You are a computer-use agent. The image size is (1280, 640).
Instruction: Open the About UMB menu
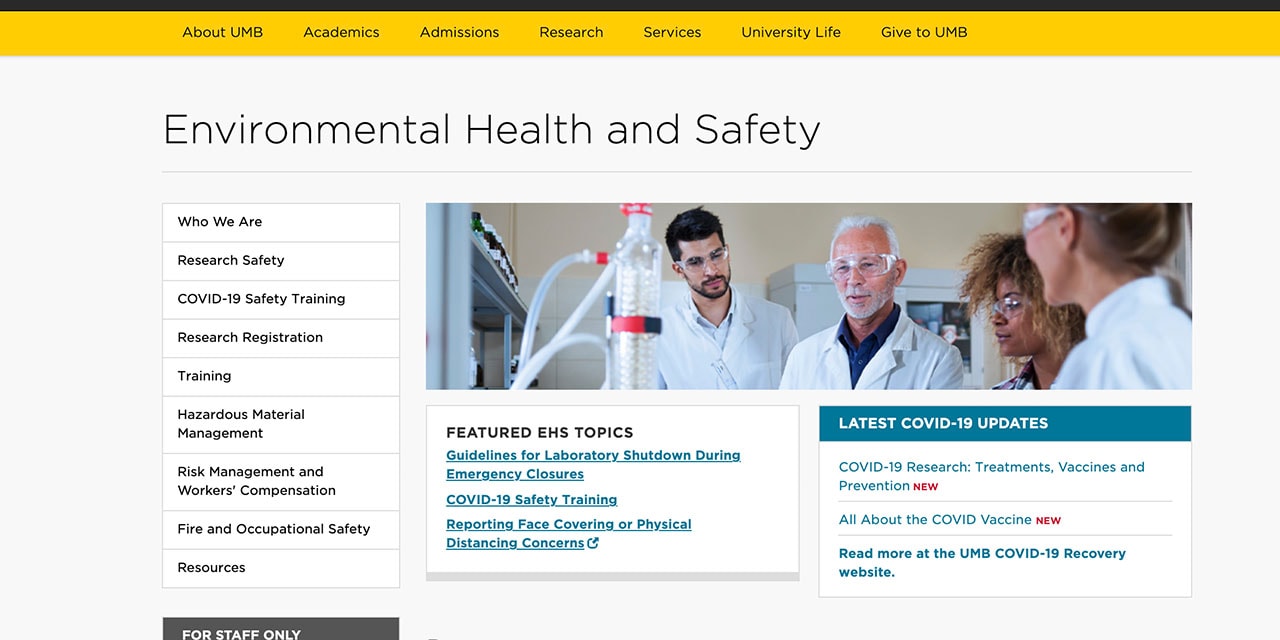coord(222,32)
